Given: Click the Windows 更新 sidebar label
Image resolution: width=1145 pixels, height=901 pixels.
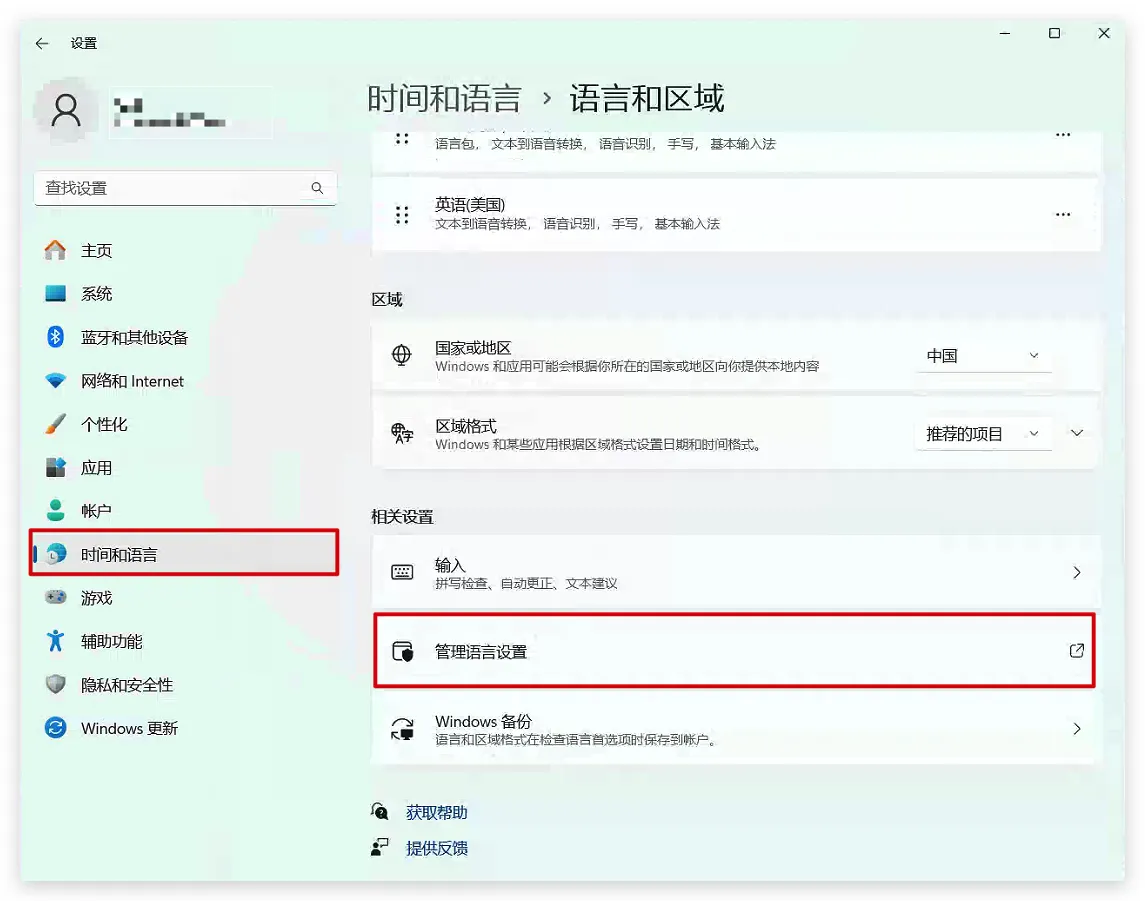Looking at the screenshot, I should [x=129, y=728].
